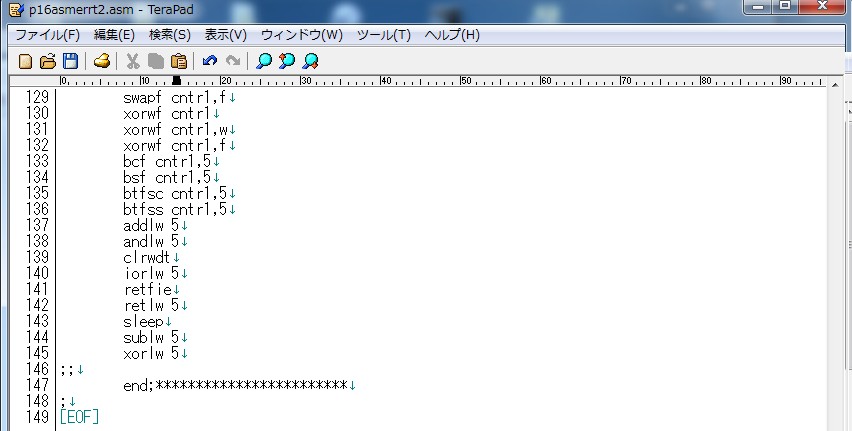Click the line "iorlw 5"
Image resolution: width=852 pixels, height=431 pixels.
tap(151, 273)
